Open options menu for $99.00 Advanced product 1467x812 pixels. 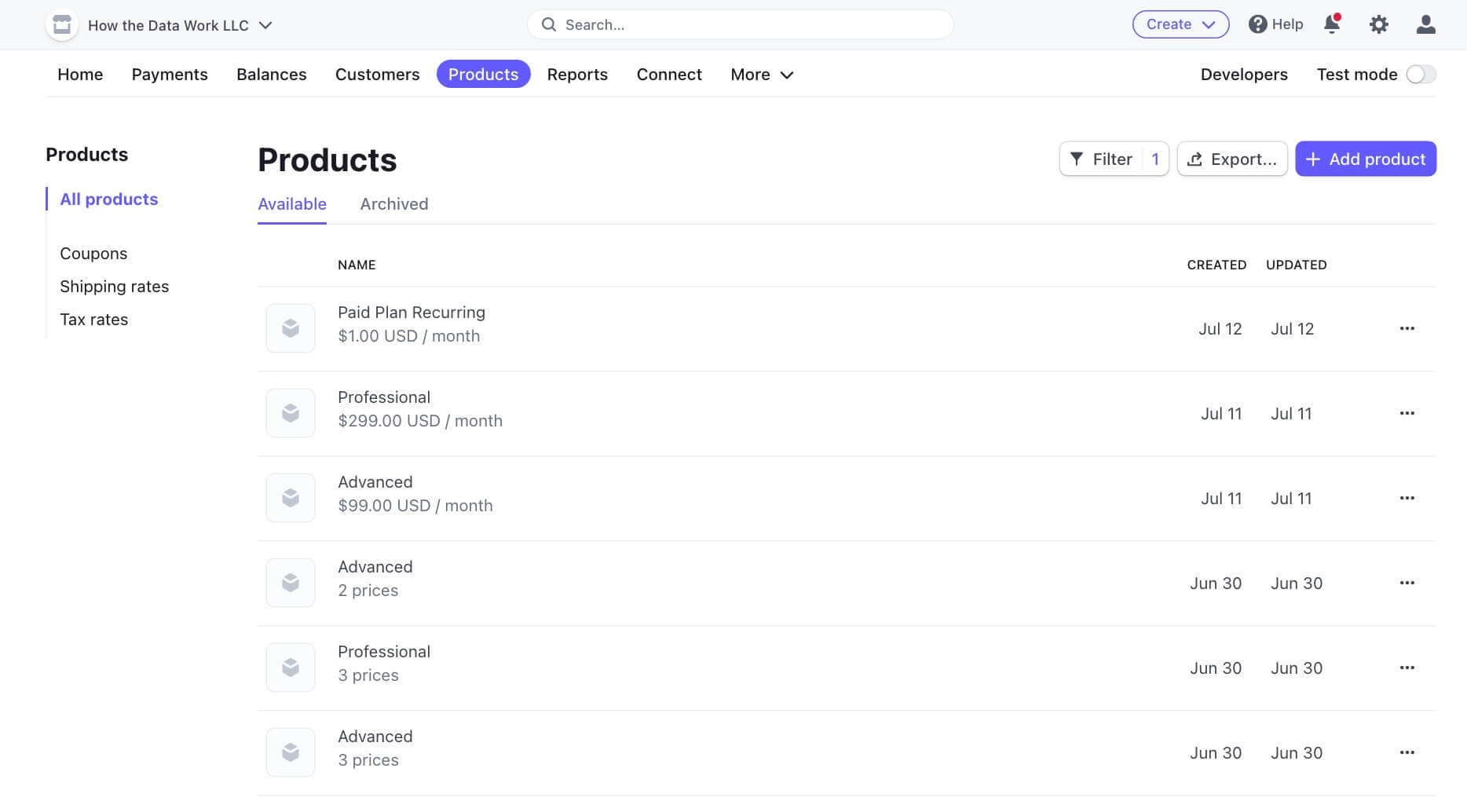(1407, 498)
